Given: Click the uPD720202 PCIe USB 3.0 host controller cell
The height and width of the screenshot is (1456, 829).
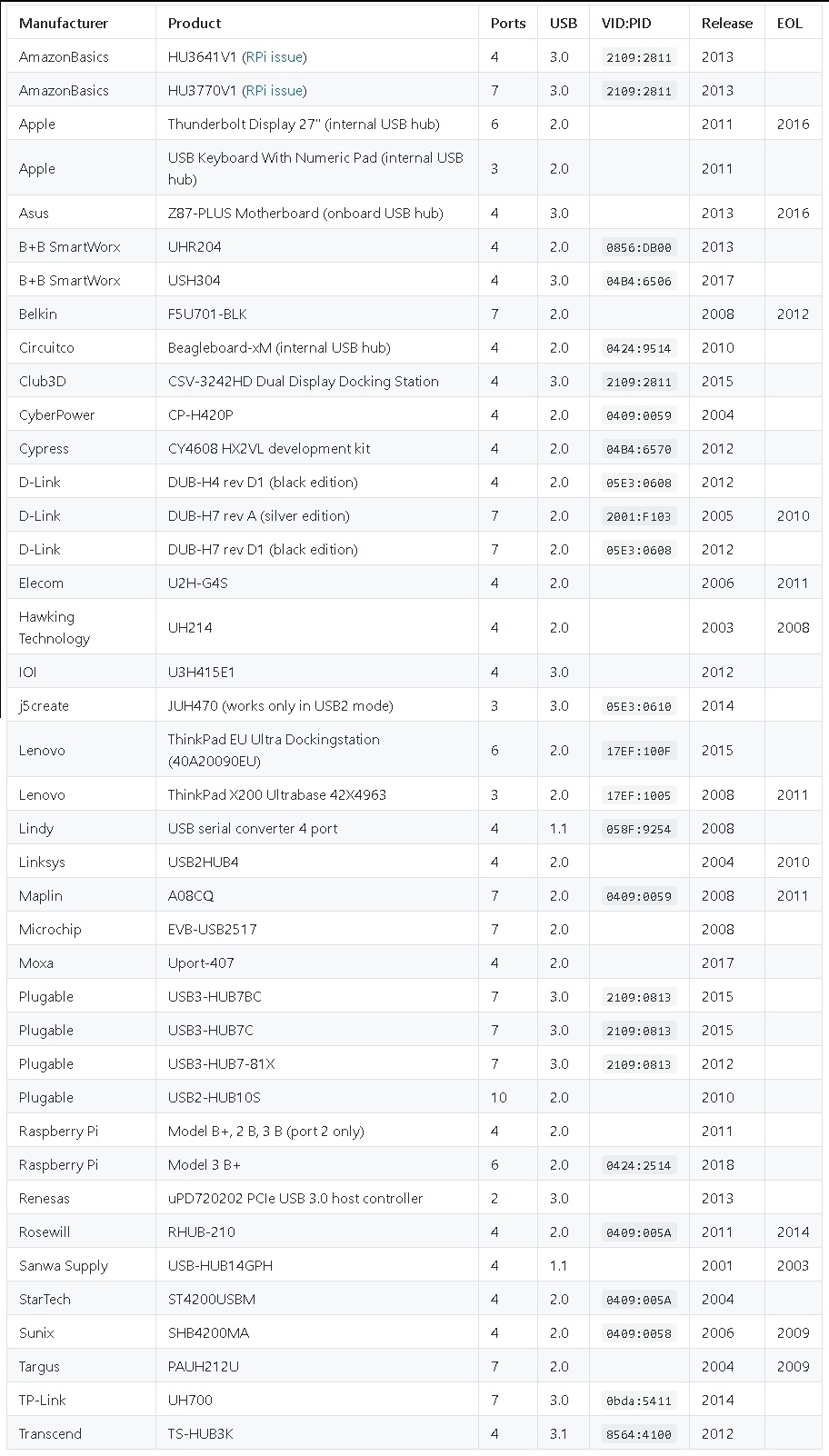Looking at the screenshot, I should [295, 1199].
